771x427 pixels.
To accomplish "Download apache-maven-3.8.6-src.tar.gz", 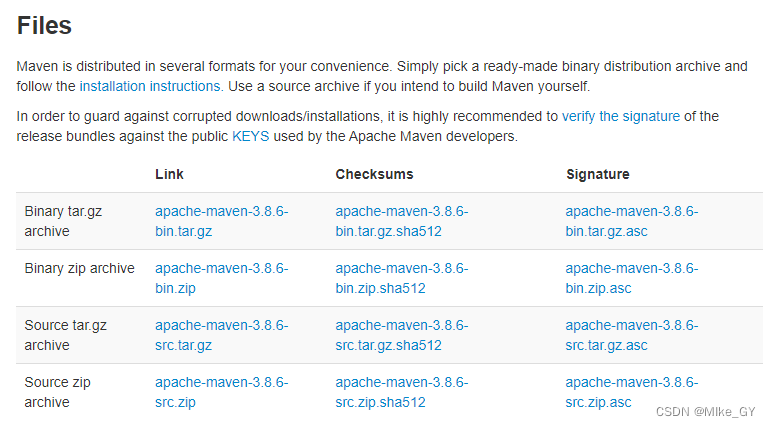I will [221, 325].
